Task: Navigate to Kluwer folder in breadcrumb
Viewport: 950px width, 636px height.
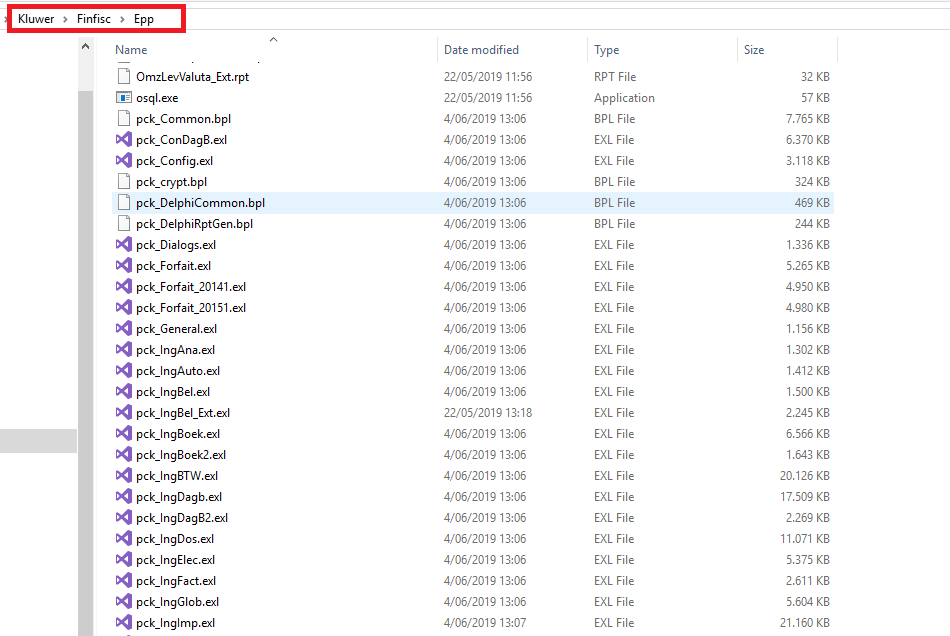Action: click(36, 19)
